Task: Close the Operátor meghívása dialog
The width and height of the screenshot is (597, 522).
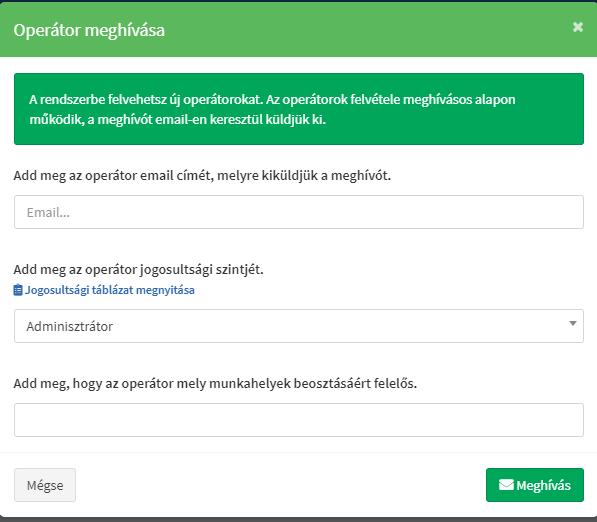Action: tap(578, 27)
